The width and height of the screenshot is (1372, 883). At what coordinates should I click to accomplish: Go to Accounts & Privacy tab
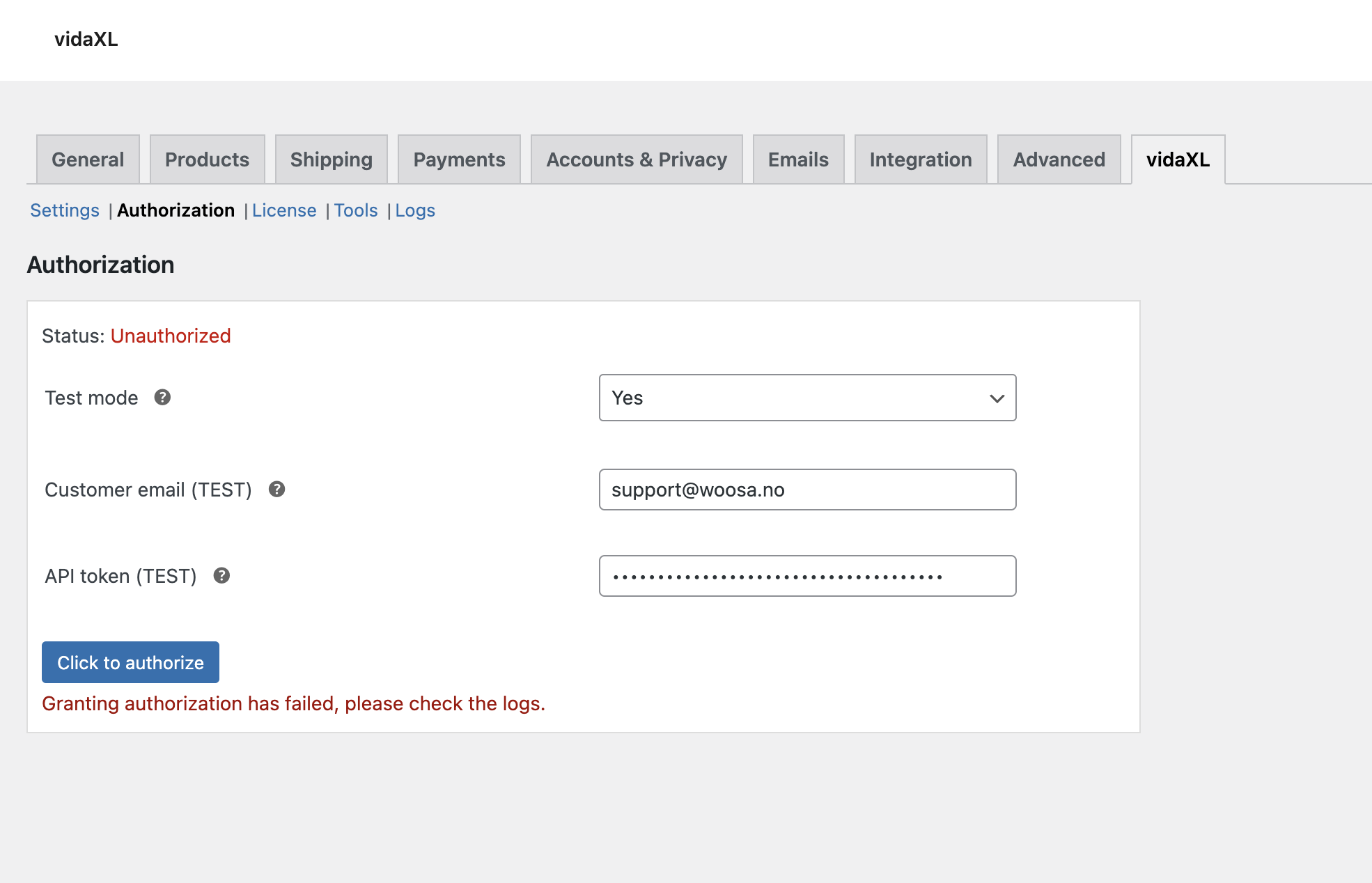point(636,159)
